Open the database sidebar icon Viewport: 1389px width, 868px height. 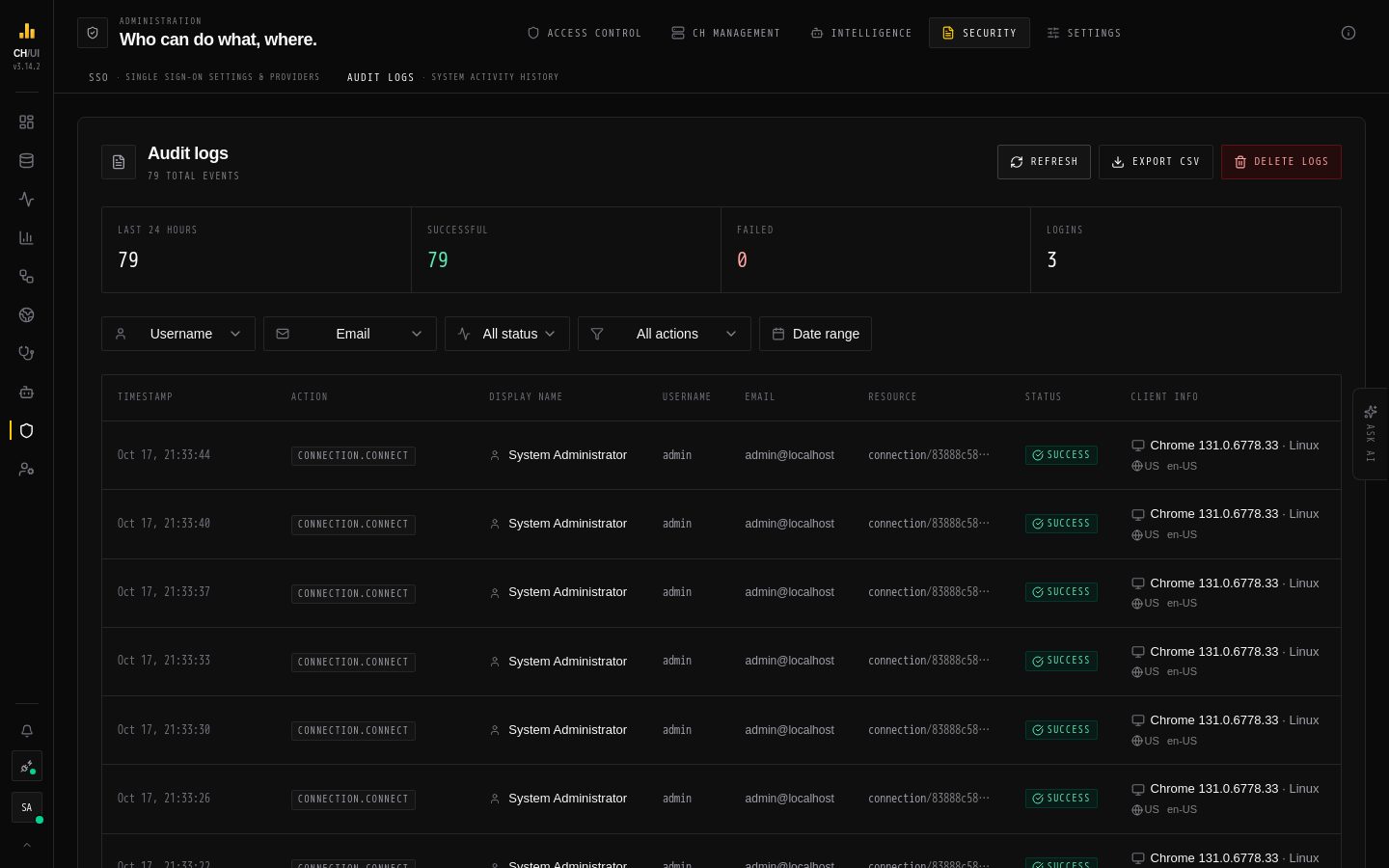coord(26,161)
